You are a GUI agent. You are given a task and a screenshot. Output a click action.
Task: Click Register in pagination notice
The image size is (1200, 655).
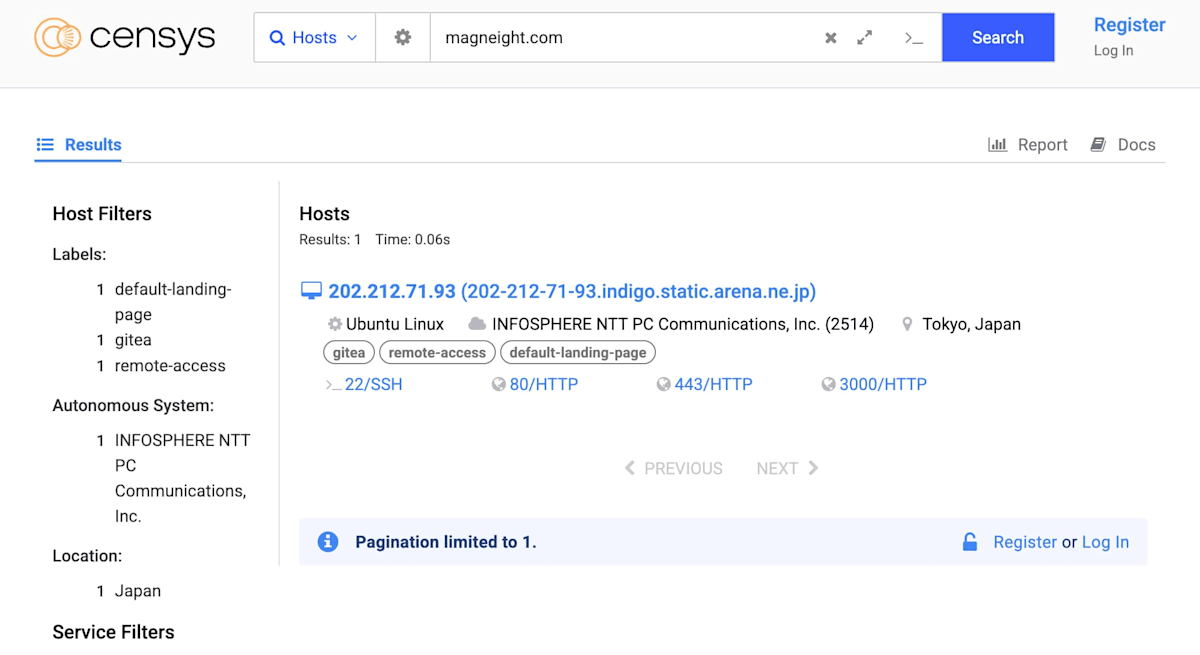coord(1025,542)
